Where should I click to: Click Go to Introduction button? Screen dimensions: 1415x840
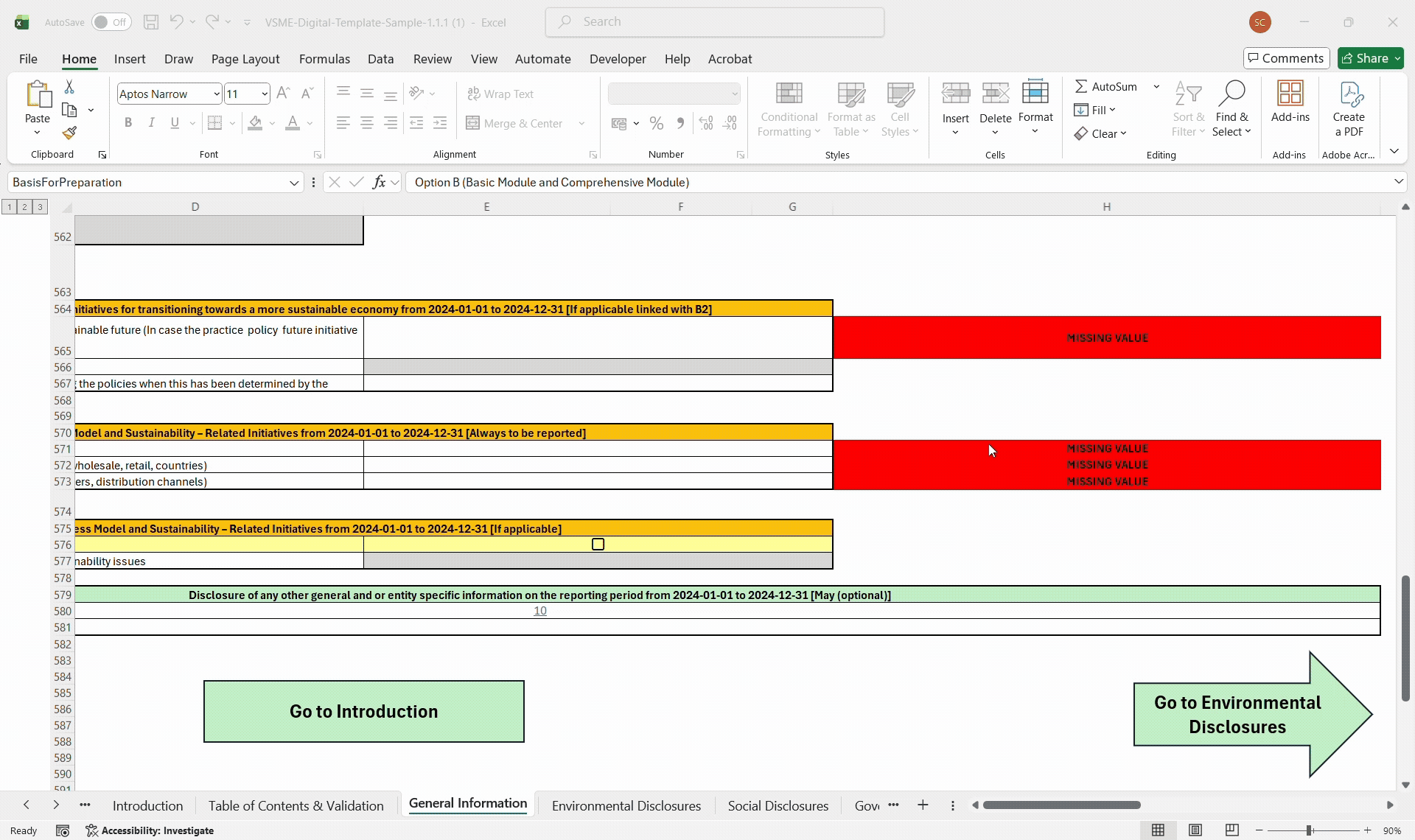364,711
